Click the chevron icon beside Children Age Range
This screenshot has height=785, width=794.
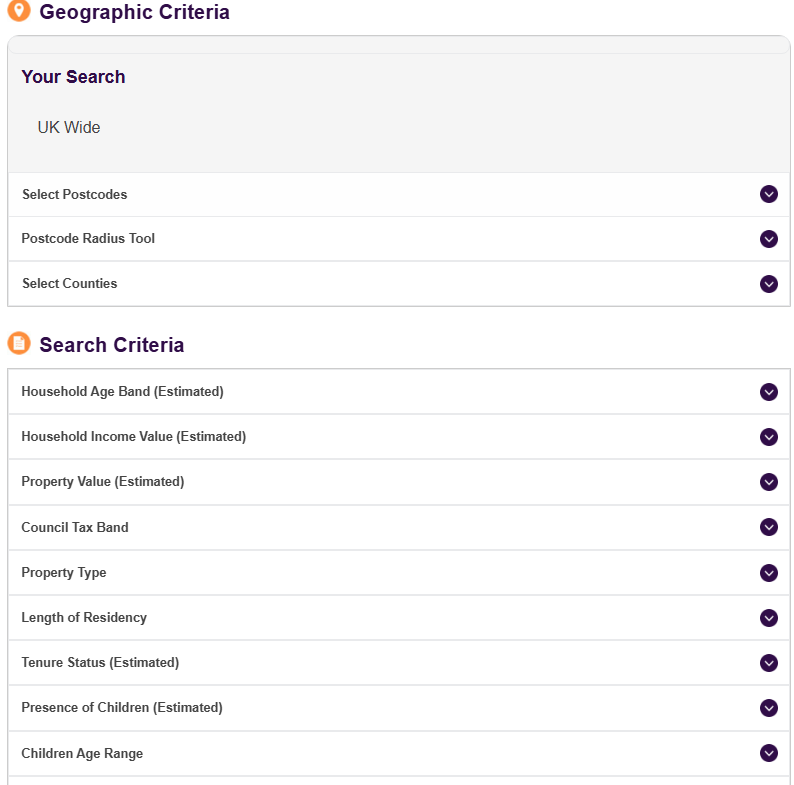tap(768, 753)
